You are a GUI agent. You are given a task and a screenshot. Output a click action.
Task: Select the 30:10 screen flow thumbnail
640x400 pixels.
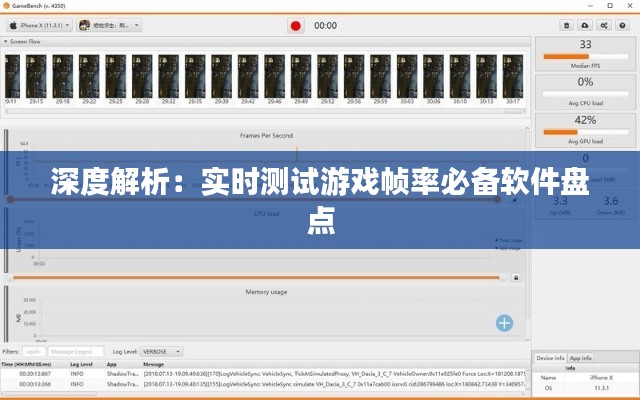click(460, 76)
